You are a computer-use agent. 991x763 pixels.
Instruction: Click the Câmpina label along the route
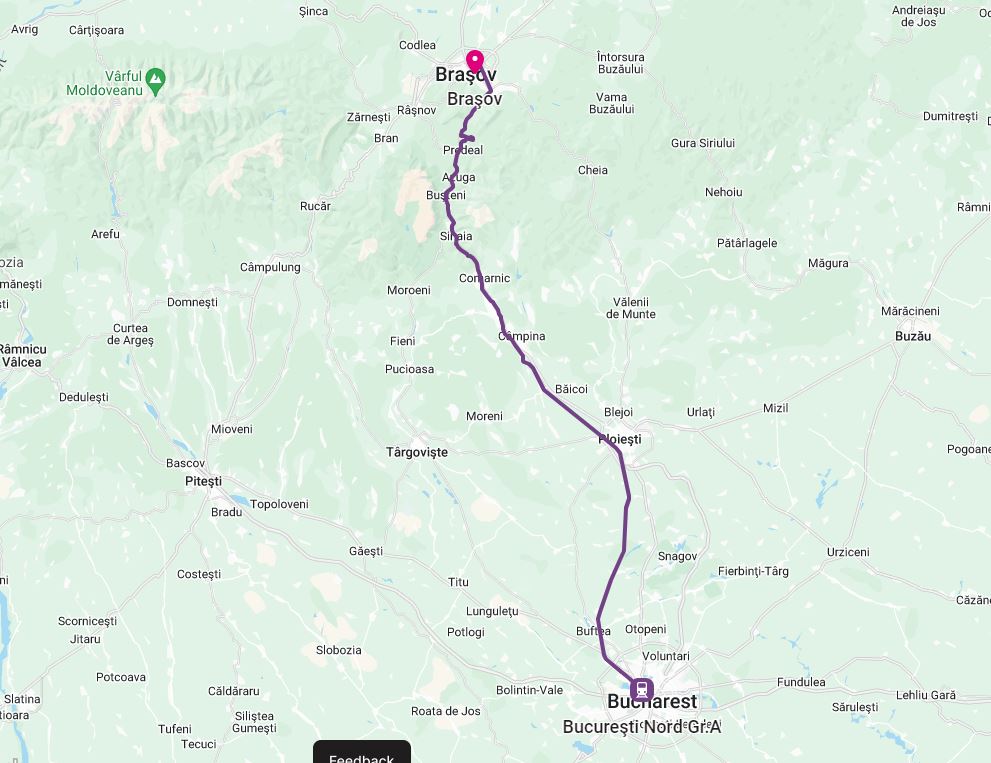[x=521, y=336]
